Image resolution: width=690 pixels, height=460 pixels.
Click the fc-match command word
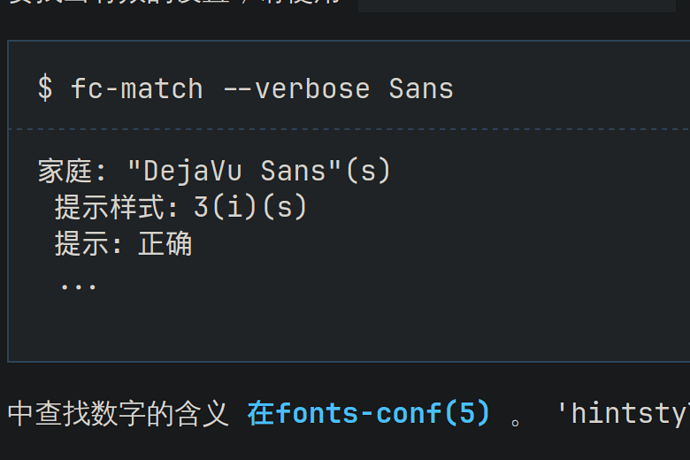[x=137, y=88]
